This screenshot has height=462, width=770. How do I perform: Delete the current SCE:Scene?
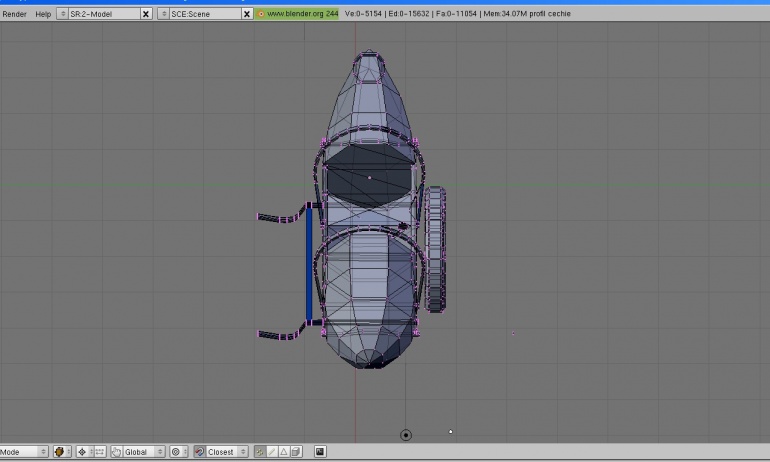click(x=247, y=14)
